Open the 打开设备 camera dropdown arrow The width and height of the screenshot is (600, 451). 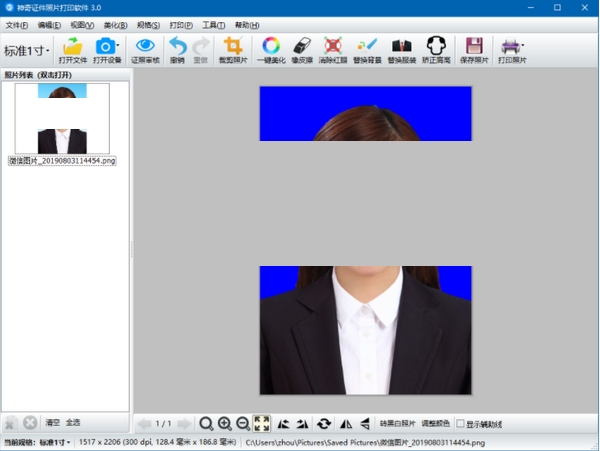tap(118, 45)
